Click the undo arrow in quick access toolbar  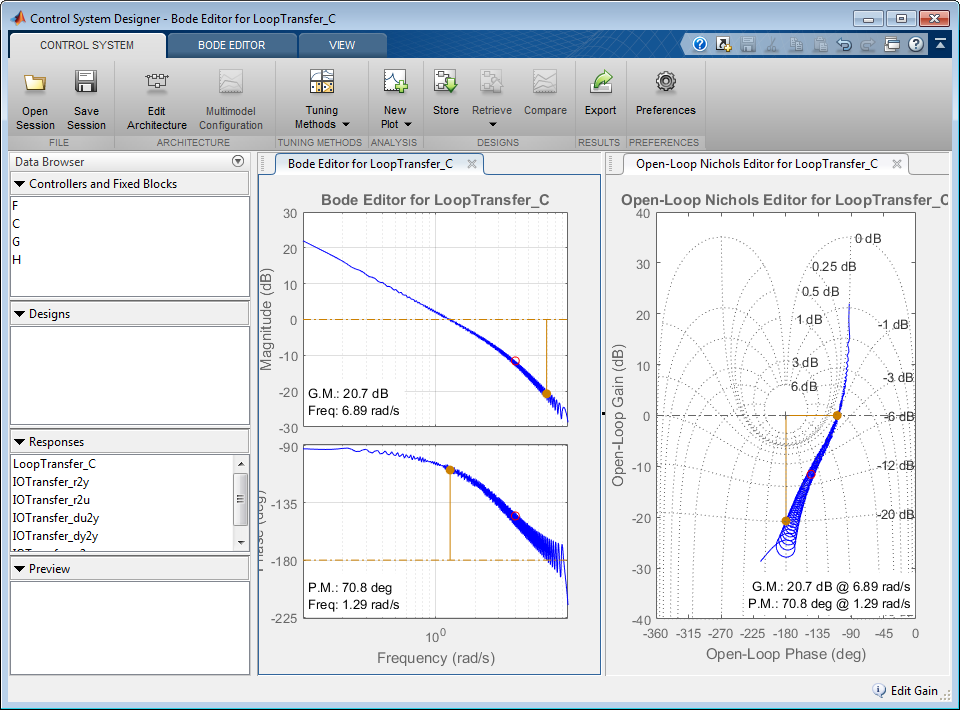click(844, 45)
